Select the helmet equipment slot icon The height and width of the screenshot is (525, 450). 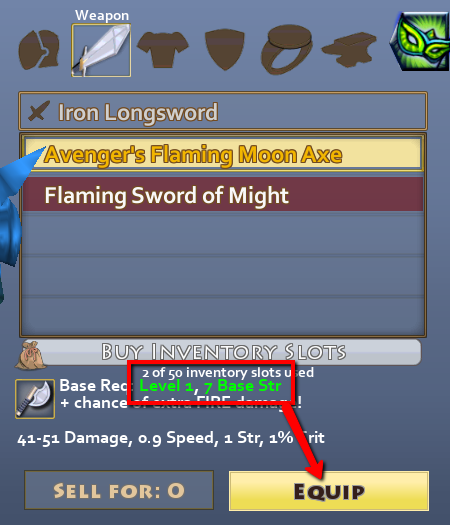tap(39, 50)
